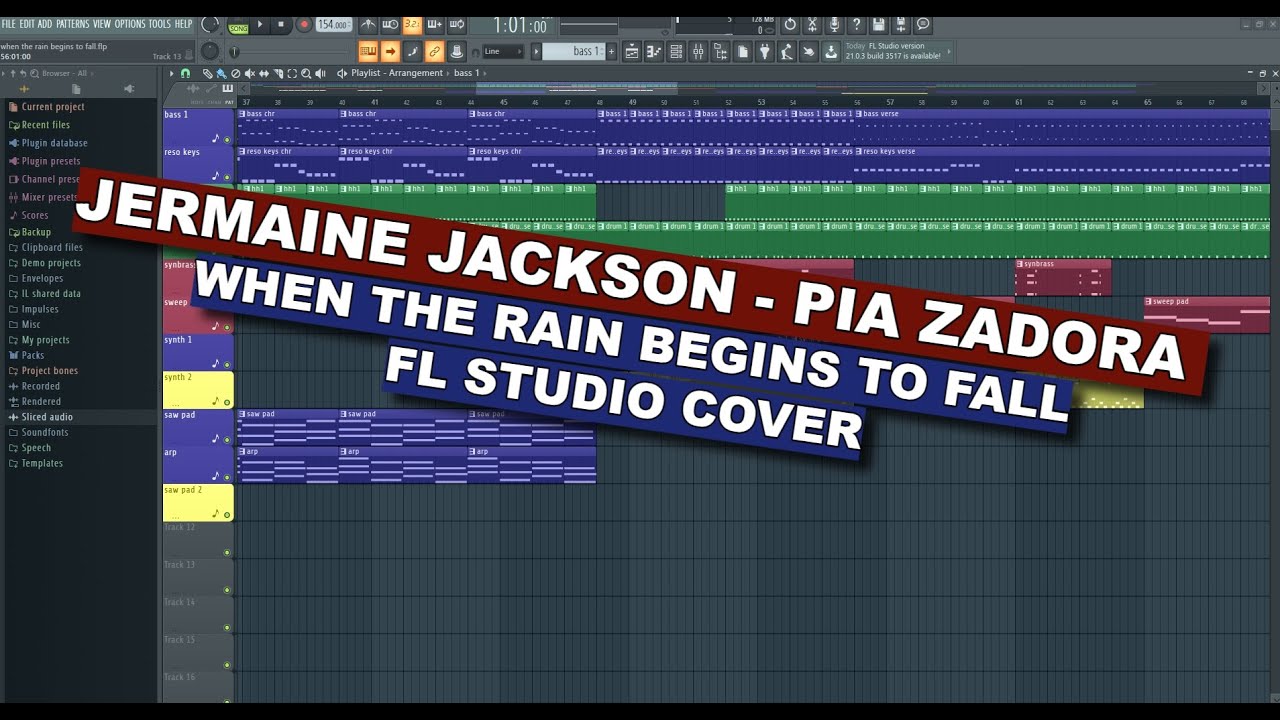This screenshot has height=720, width=1280.
Task: Open the metronome toggle
Action: [368, 24]
